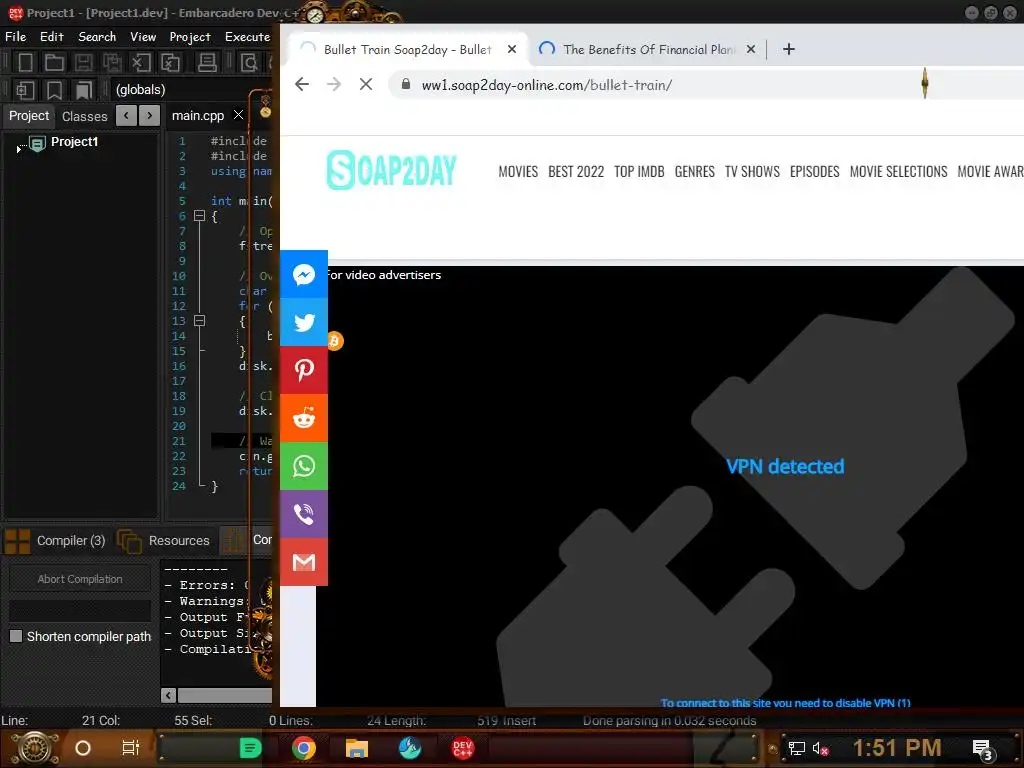The width and height of the screenshot is (1024, 768).
Task: Expand the Project1 tree node
Action: pyautogui.click(x=18, y=150)
